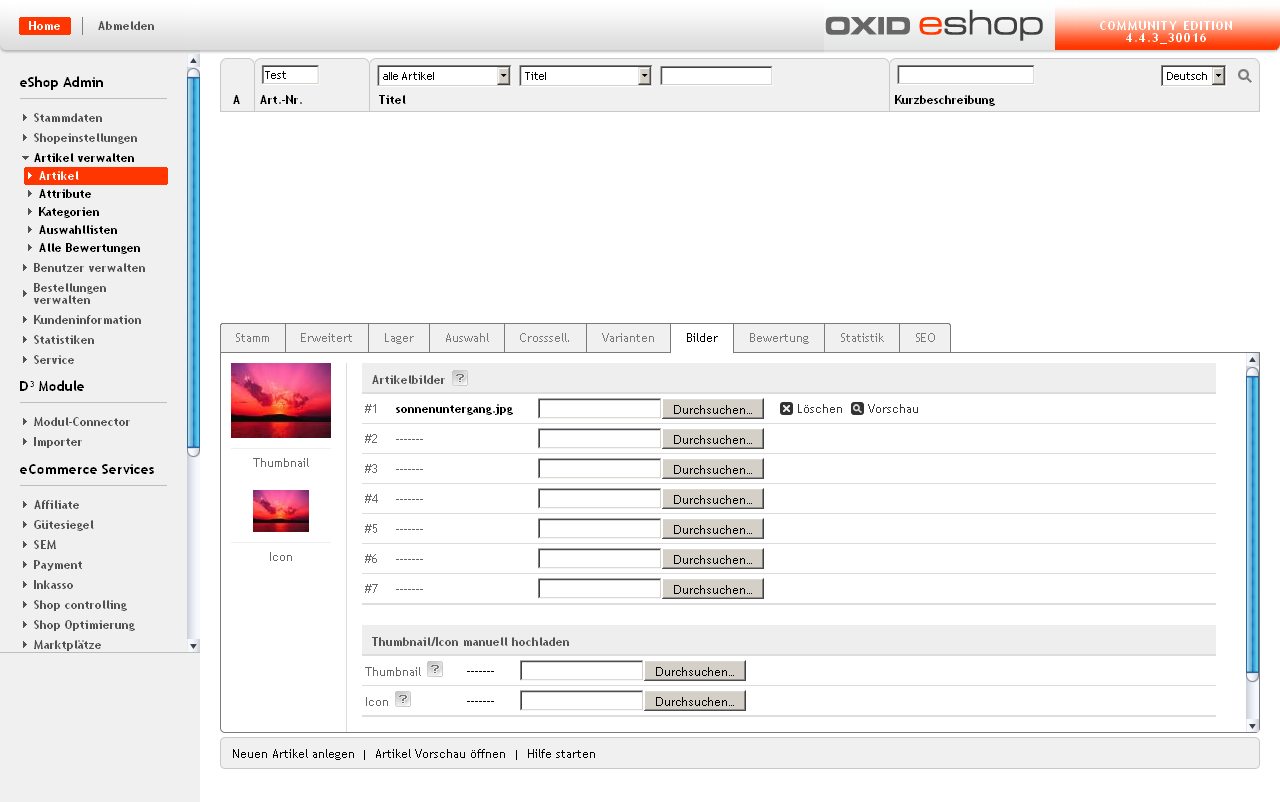Click 'Neuen Artikel anlegen' link

[293, 754]
